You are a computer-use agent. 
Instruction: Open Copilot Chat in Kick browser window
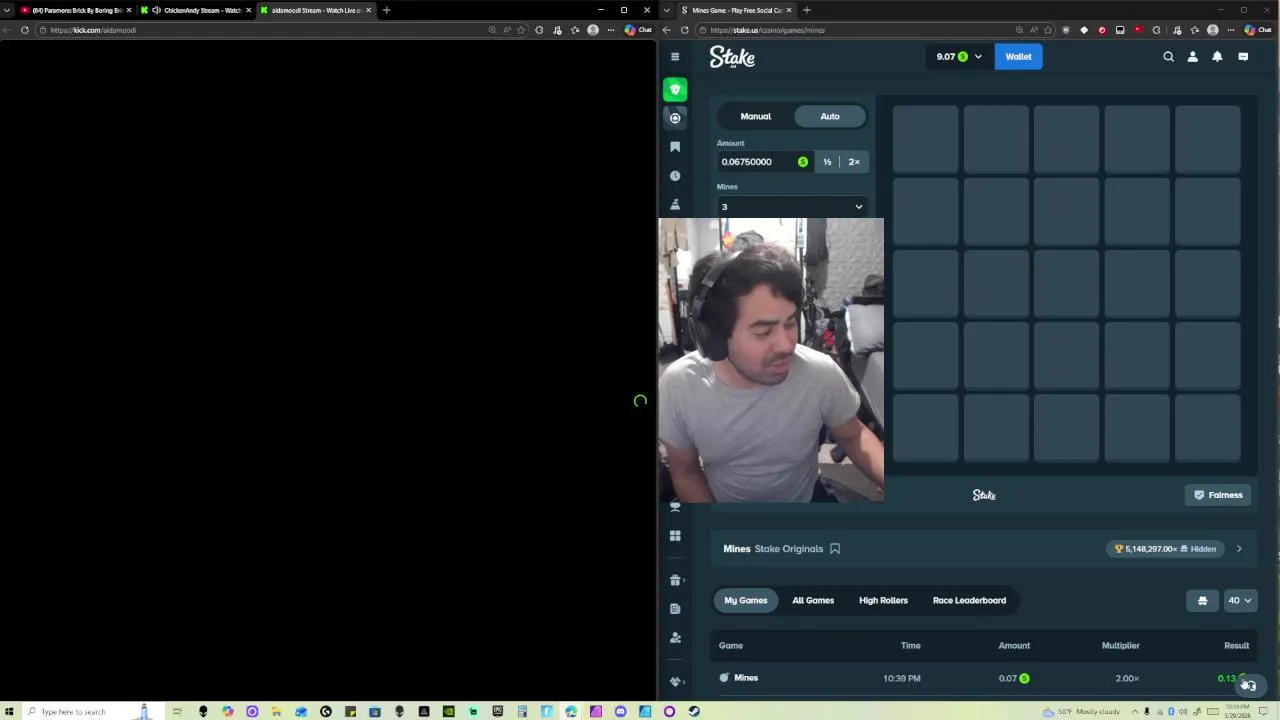click(638, 30)
